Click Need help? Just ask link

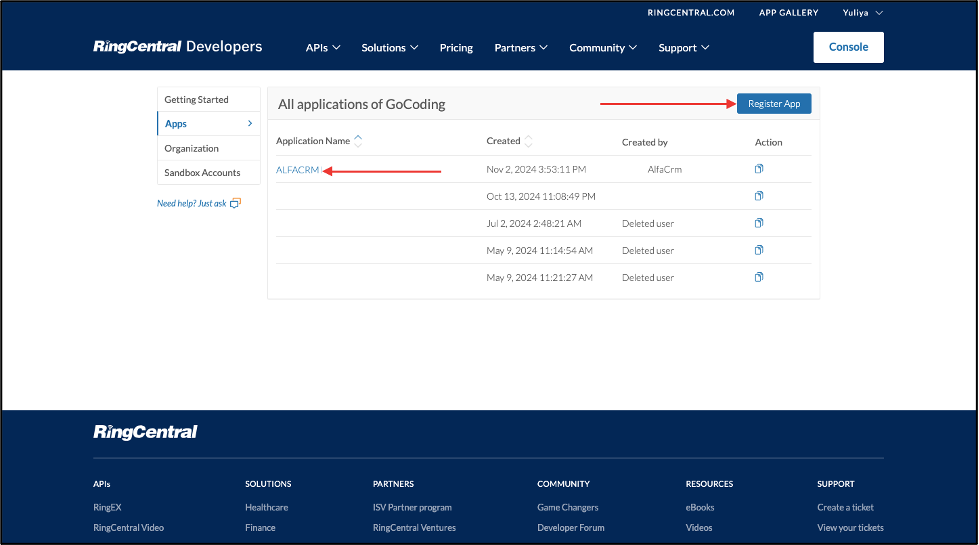coord(191,204)
